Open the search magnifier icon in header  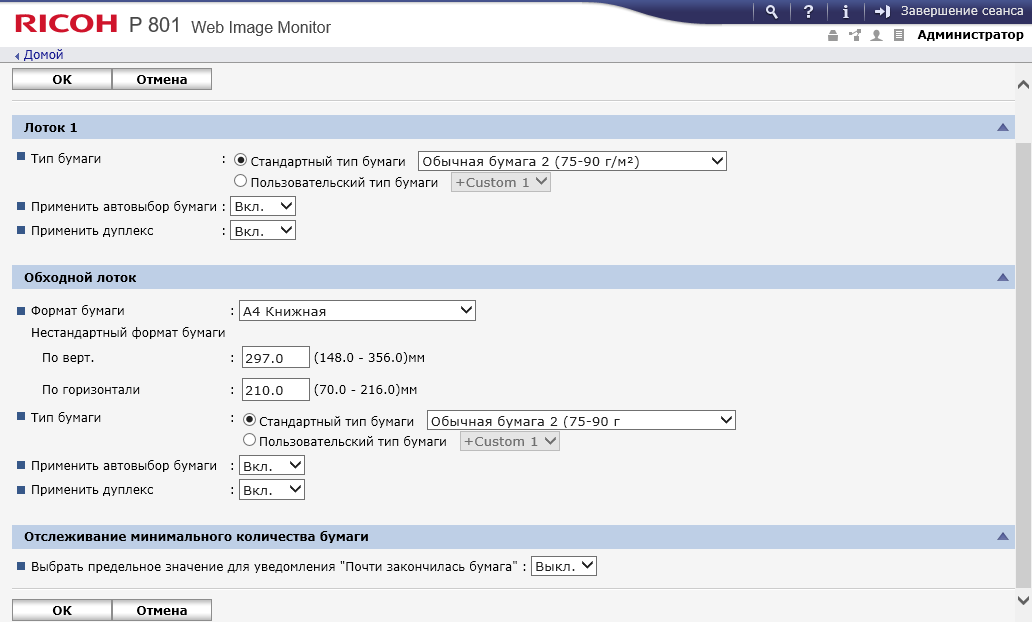click(x=771, y=12)
